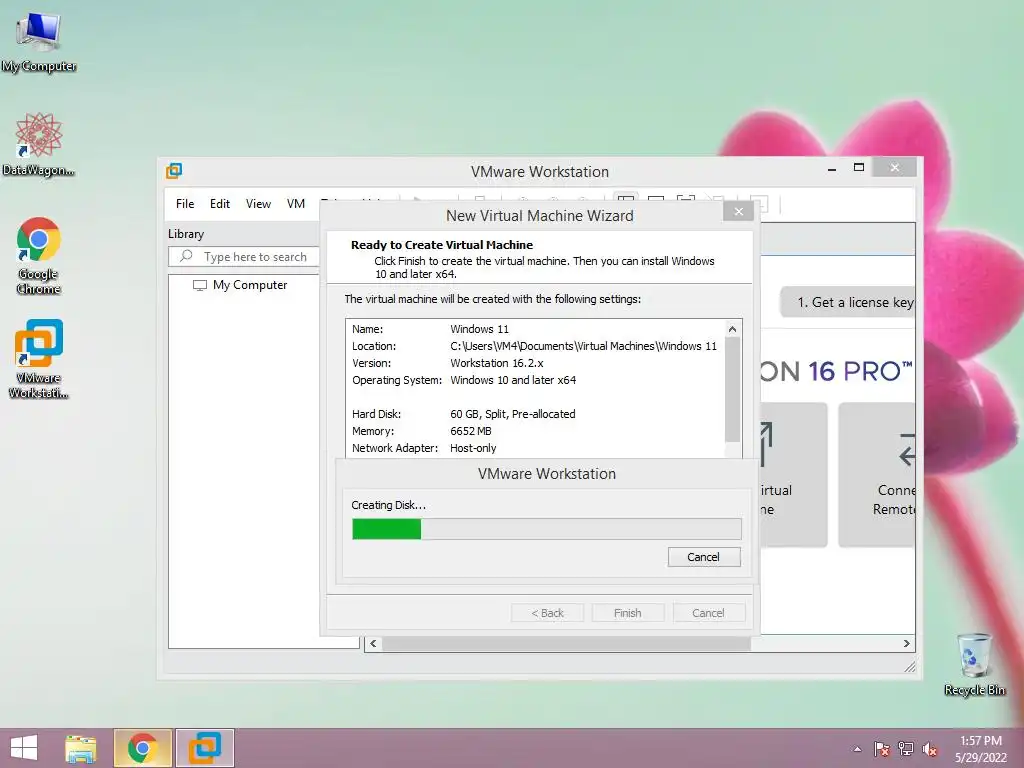Image resolution: width=1024 pixels, height=768 pixels.
Task: Click Cancel in the wizard's bottom row
Action: click(708, 613)
